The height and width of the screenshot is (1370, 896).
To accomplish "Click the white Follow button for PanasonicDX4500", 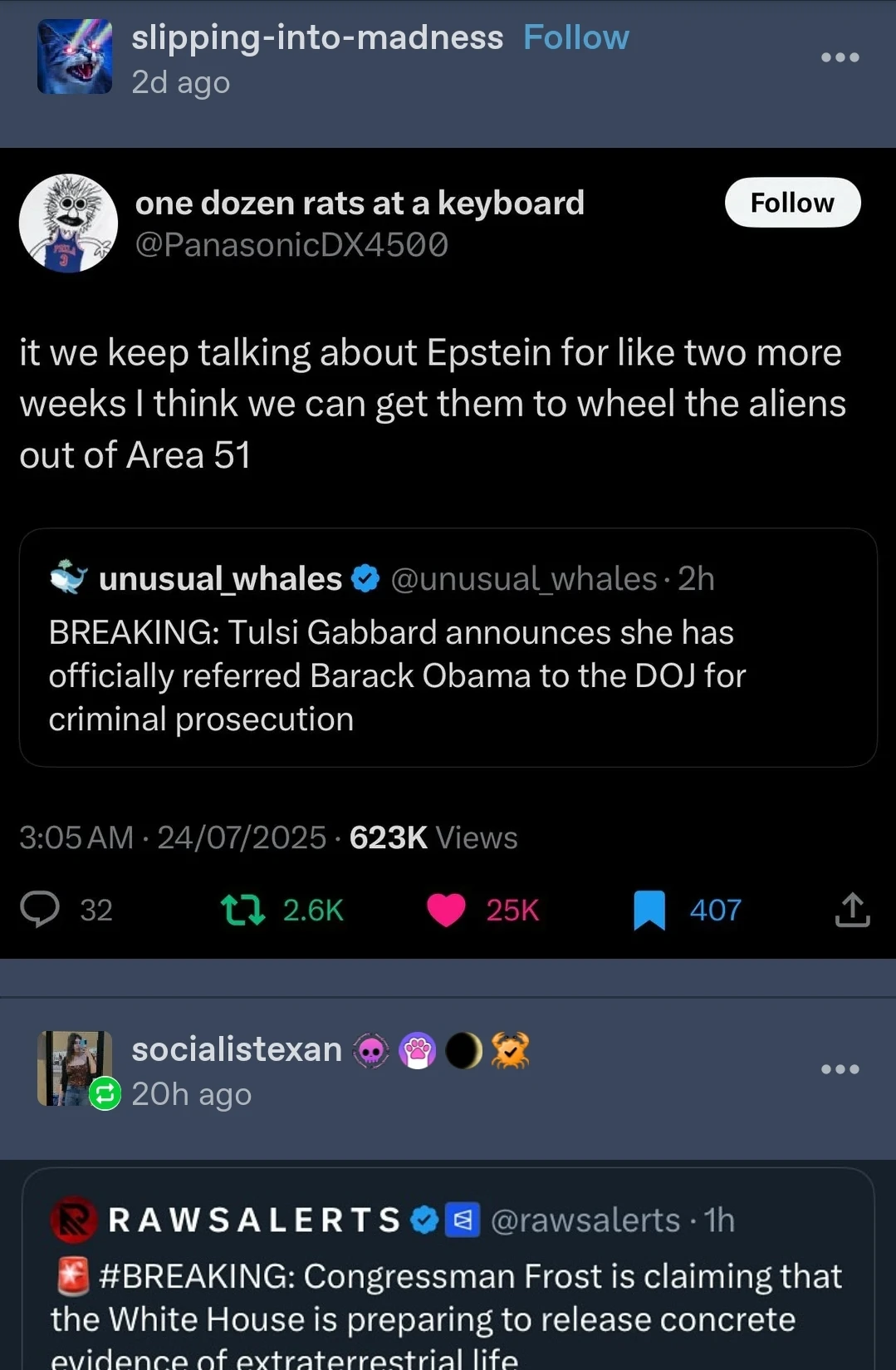I will 792,203.
